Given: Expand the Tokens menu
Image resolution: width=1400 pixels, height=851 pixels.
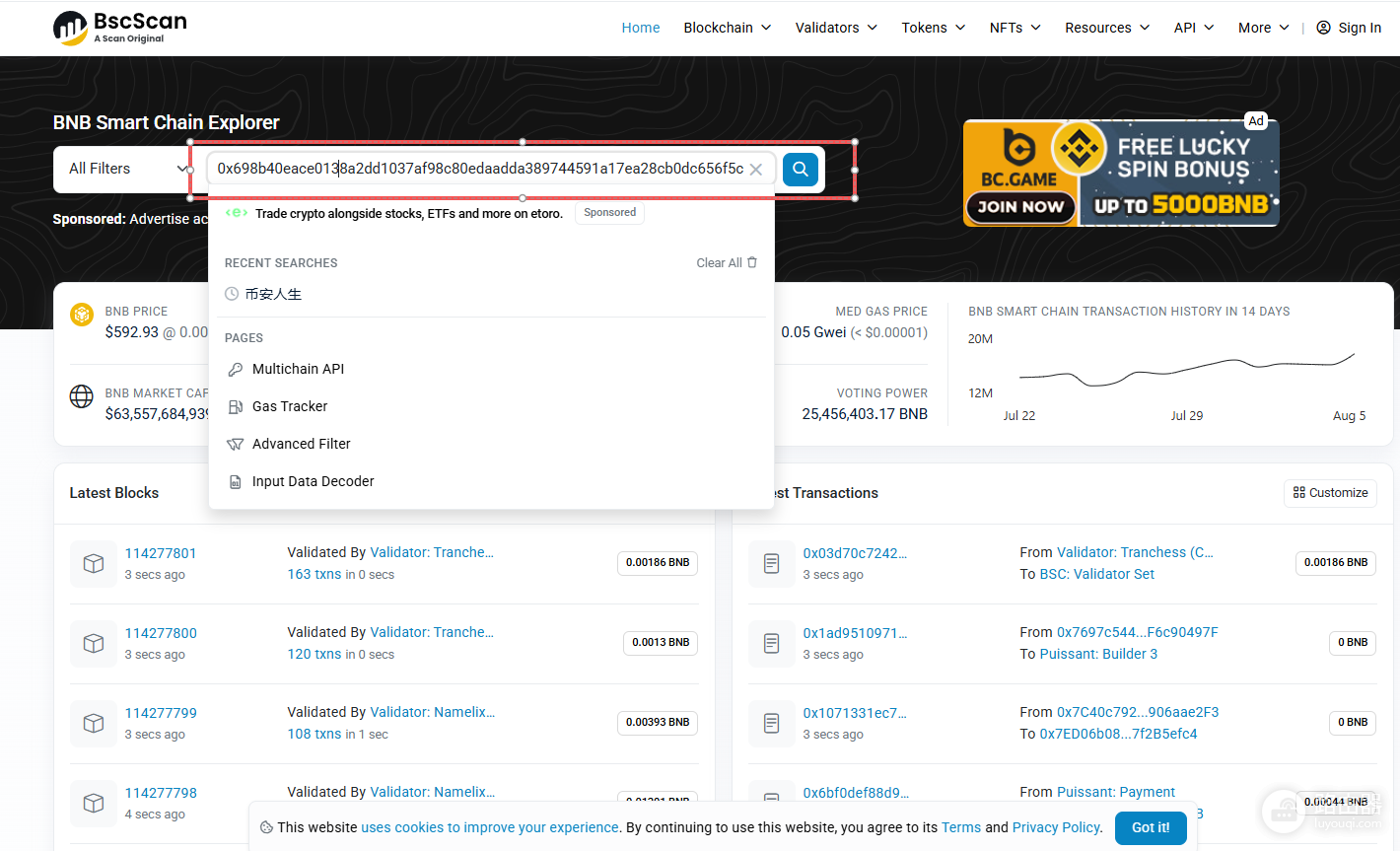Looking at the screenshot, I should [934, 28].
